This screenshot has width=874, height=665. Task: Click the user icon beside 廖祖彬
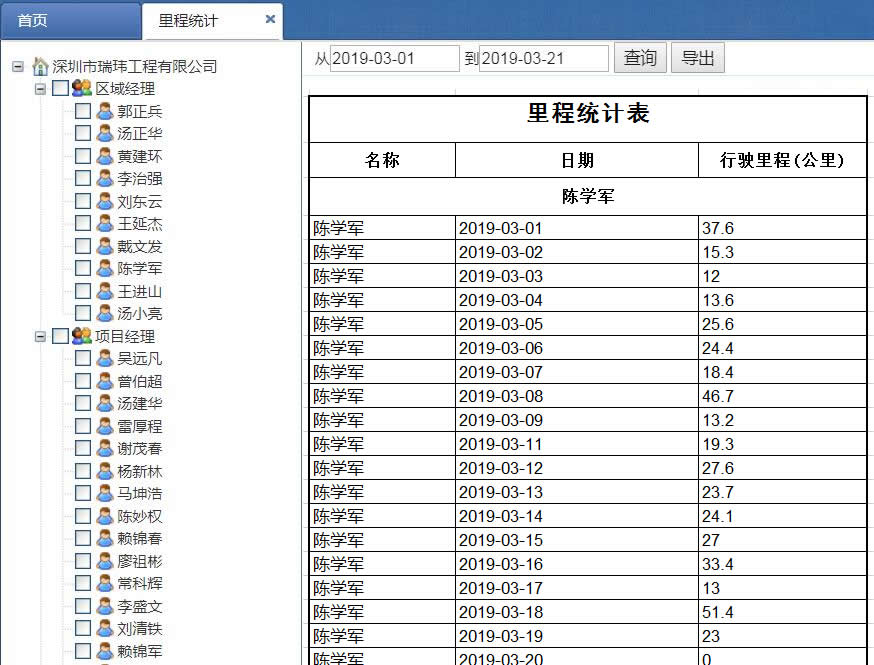pos(105,561)
